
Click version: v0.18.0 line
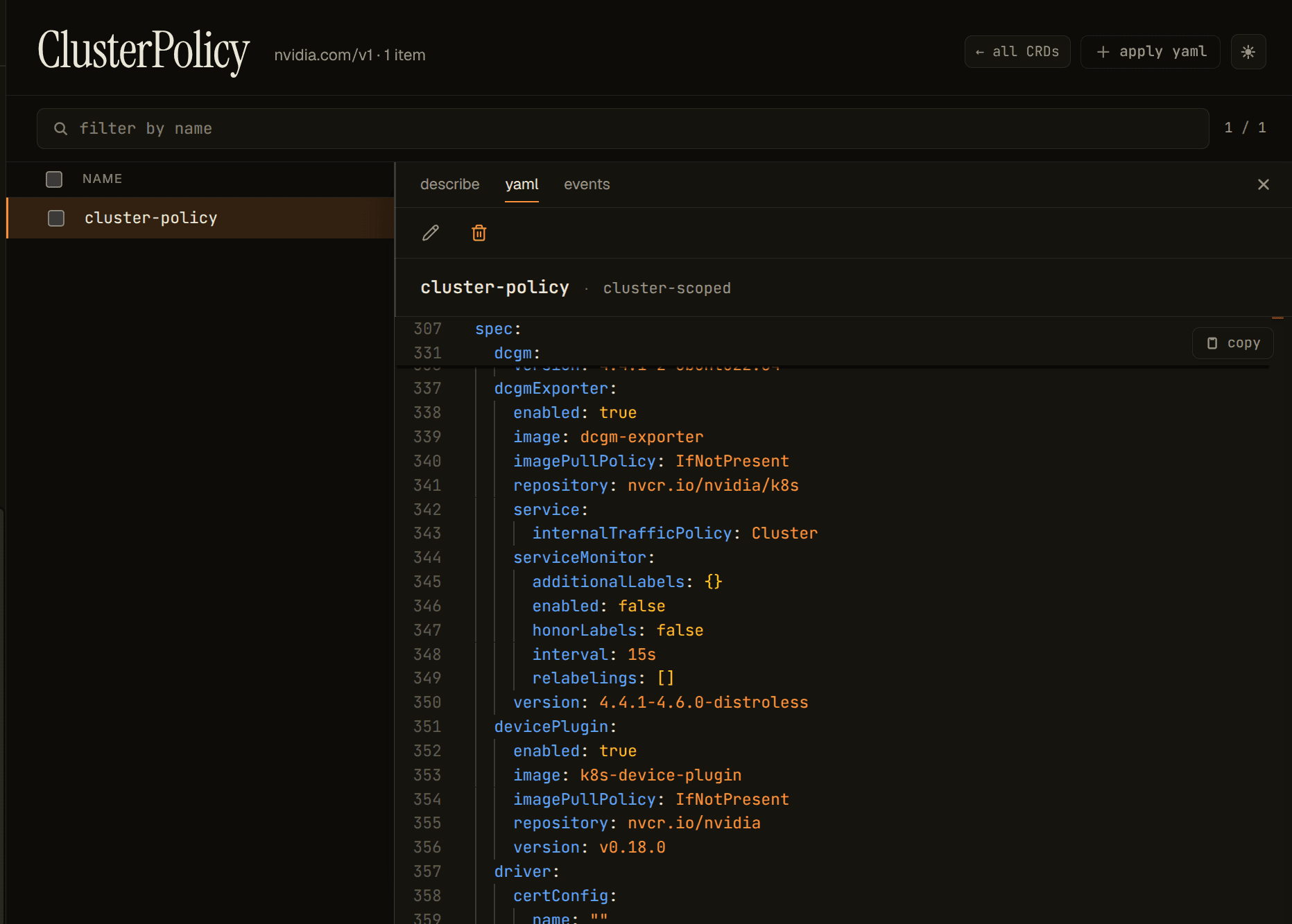[x=589, y=848]
